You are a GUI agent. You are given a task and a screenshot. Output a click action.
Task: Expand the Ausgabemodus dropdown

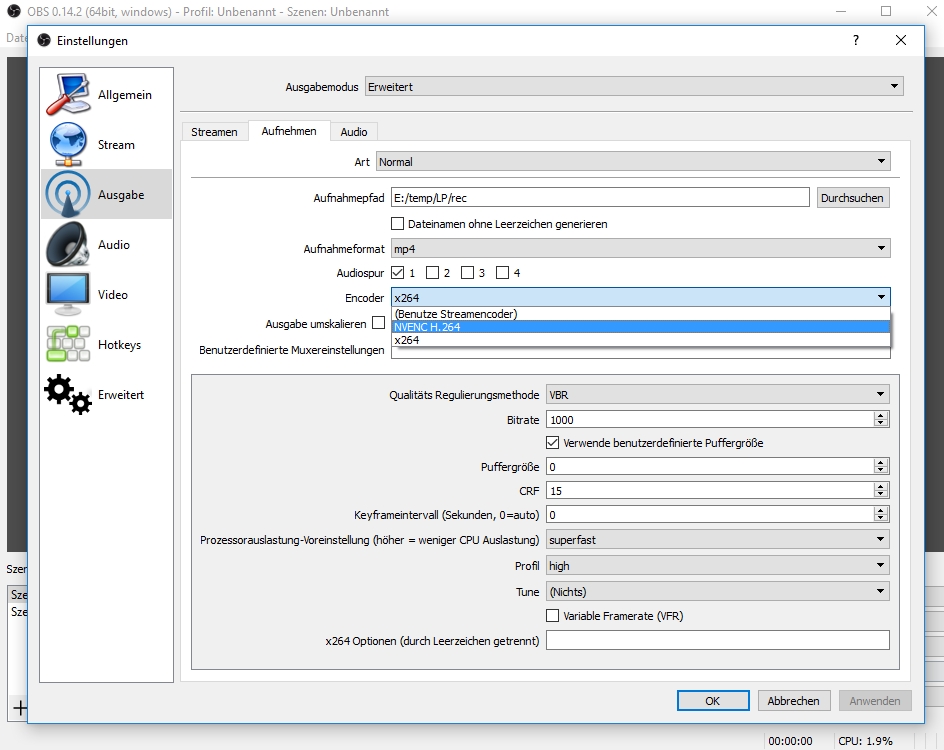pyautogui.click(x=634, y=87)
